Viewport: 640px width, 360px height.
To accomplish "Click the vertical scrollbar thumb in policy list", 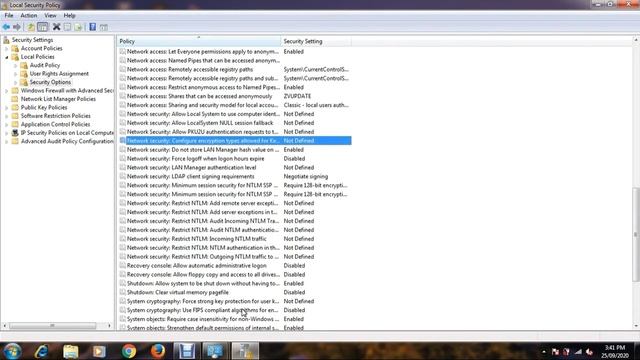I will (x=636, y=234).
